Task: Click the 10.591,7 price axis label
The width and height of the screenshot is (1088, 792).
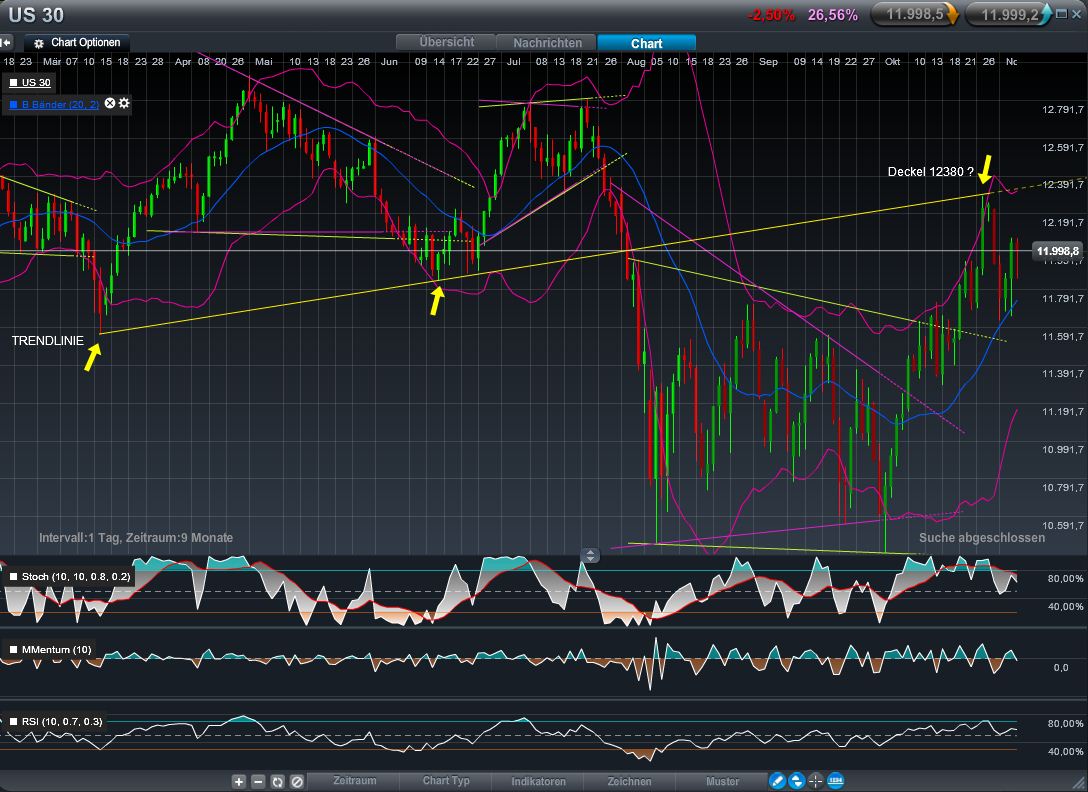Action: (1062, 525)
